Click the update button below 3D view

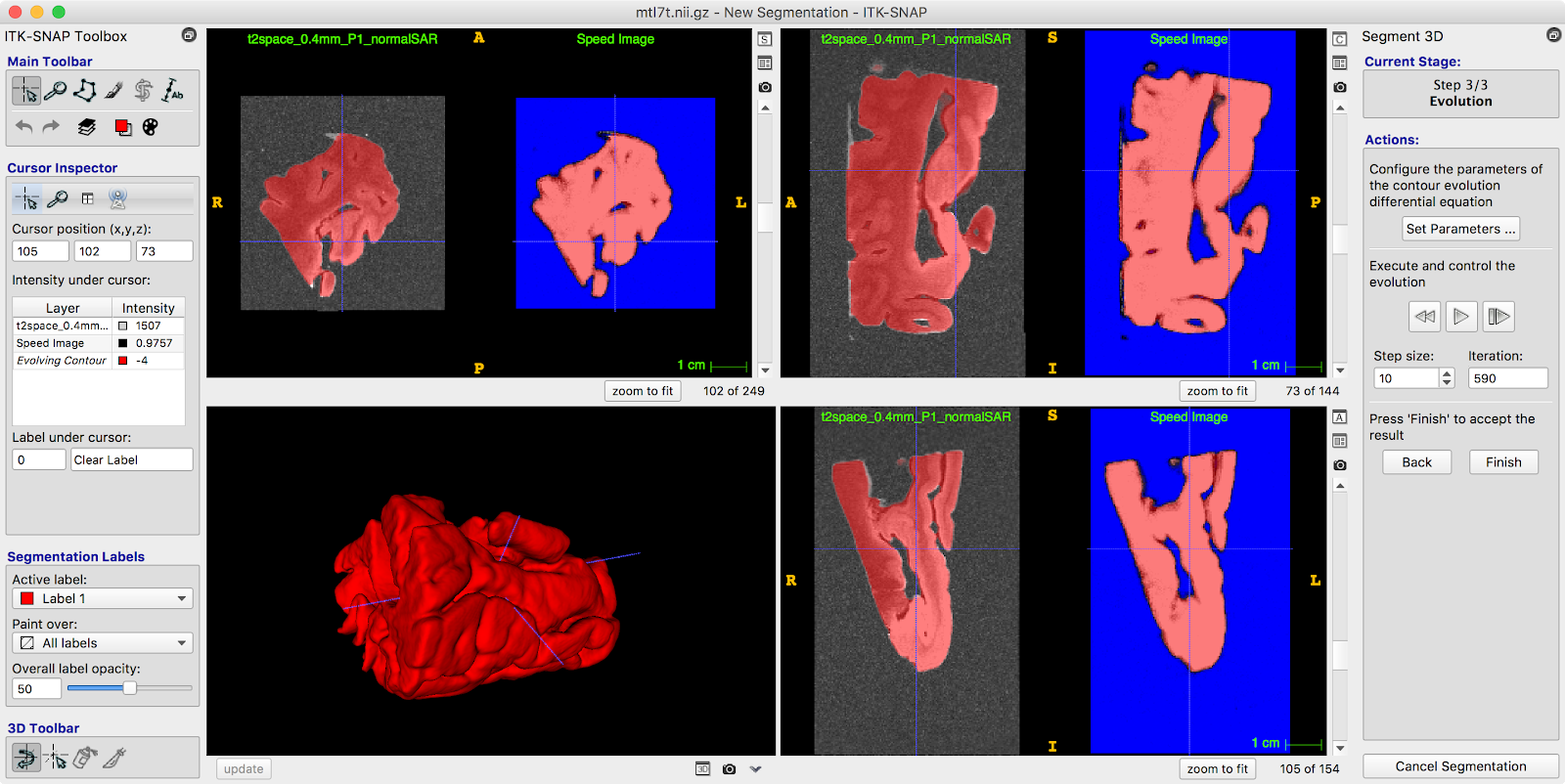pos(244,769)
